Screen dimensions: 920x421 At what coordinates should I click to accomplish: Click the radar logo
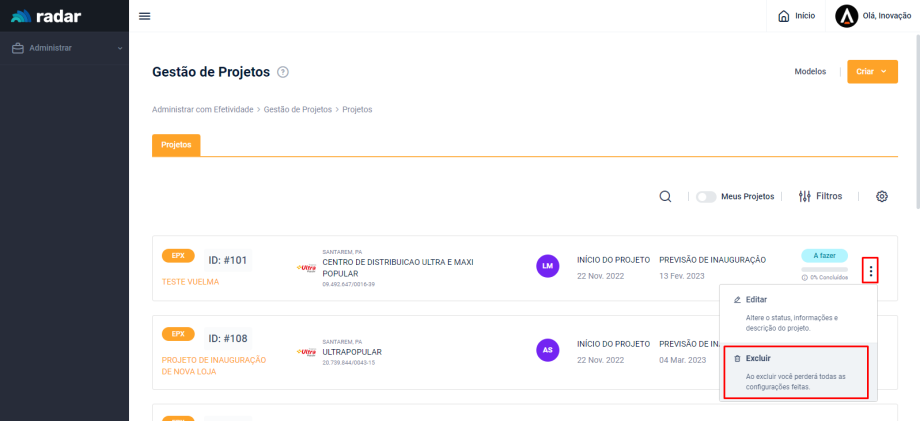[x=46, y=16]
